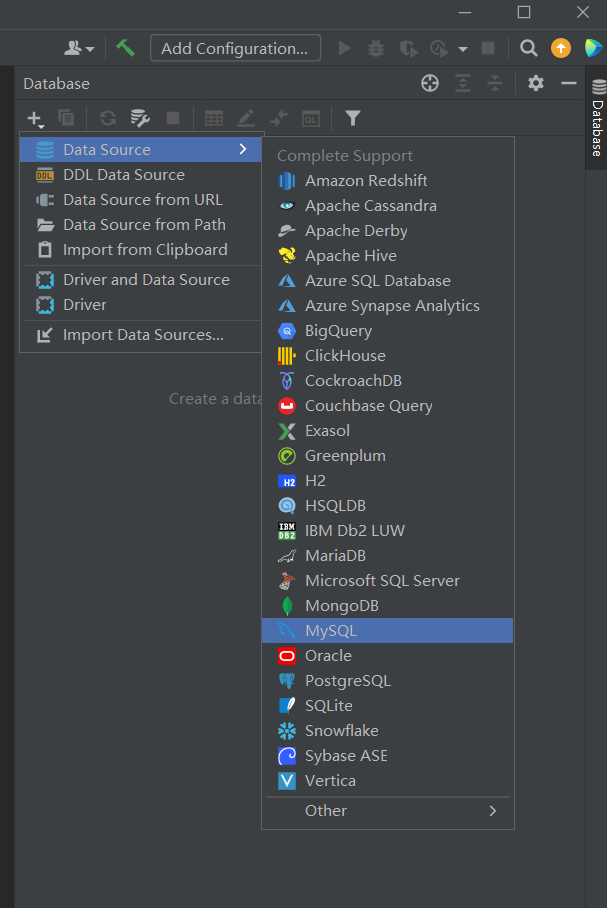Viewport: 607px width, 908px height.
Task: Select Apache Hive
Action: (387, 255)
